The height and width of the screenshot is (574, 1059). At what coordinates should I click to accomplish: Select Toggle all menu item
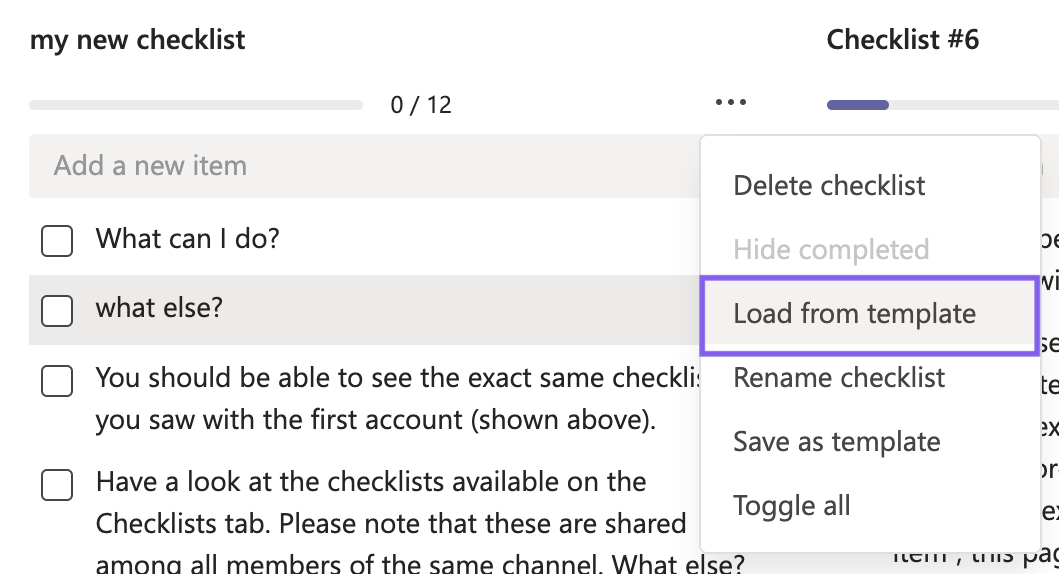click(791, 506)
